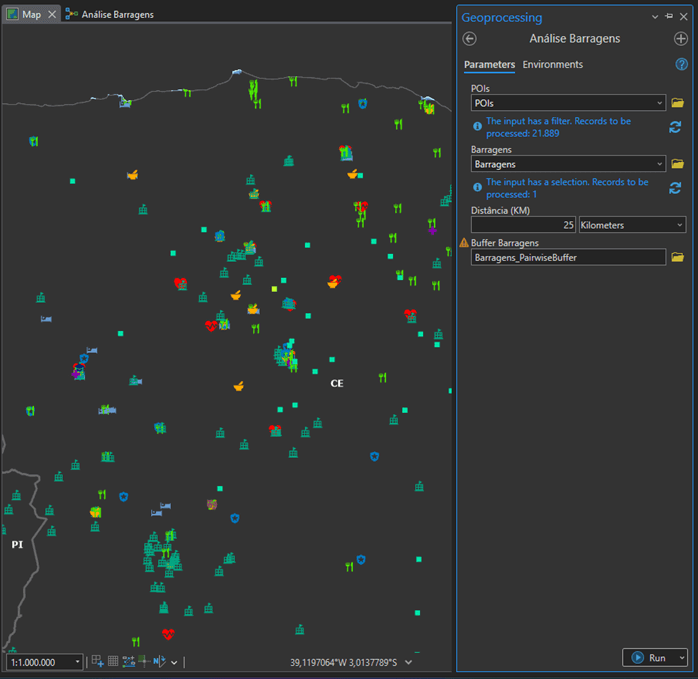Expand the POIs layer dropdown
The height and width of the screenshot is (679, 698).
659,103
